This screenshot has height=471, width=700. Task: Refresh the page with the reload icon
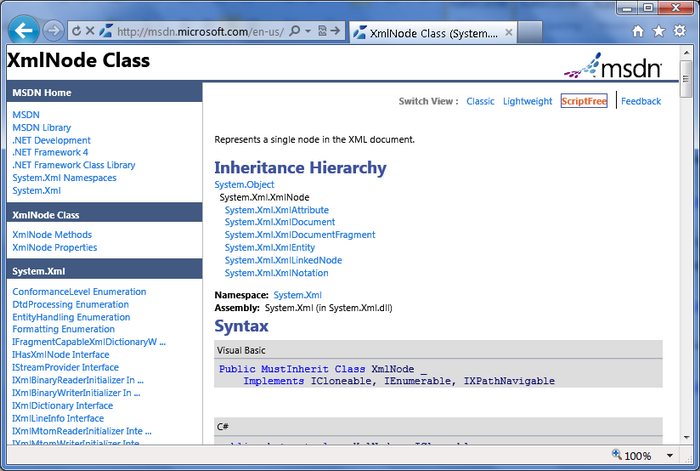coord(76,31)
